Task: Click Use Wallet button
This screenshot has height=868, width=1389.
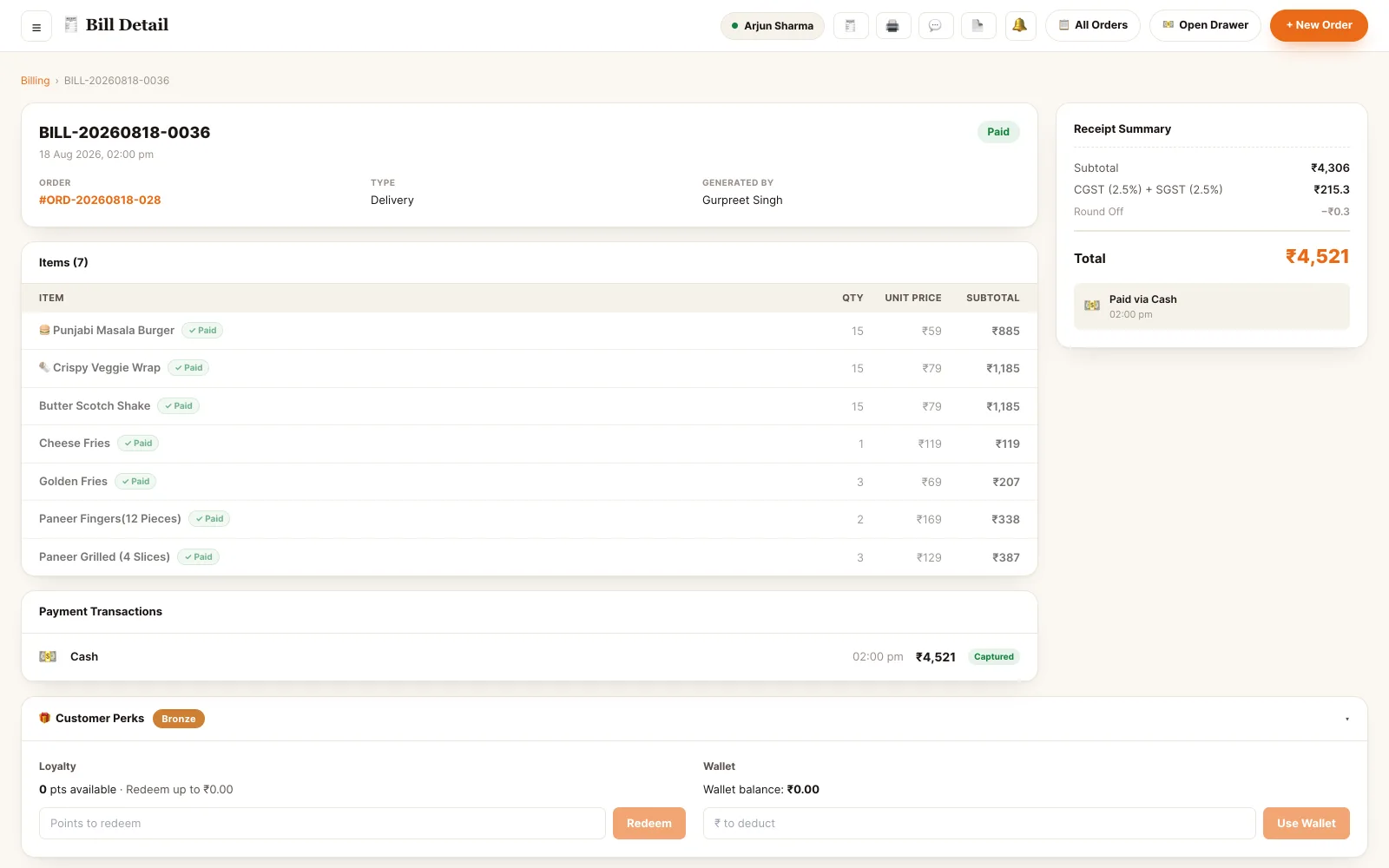Action: click(x=1307, y=824)
